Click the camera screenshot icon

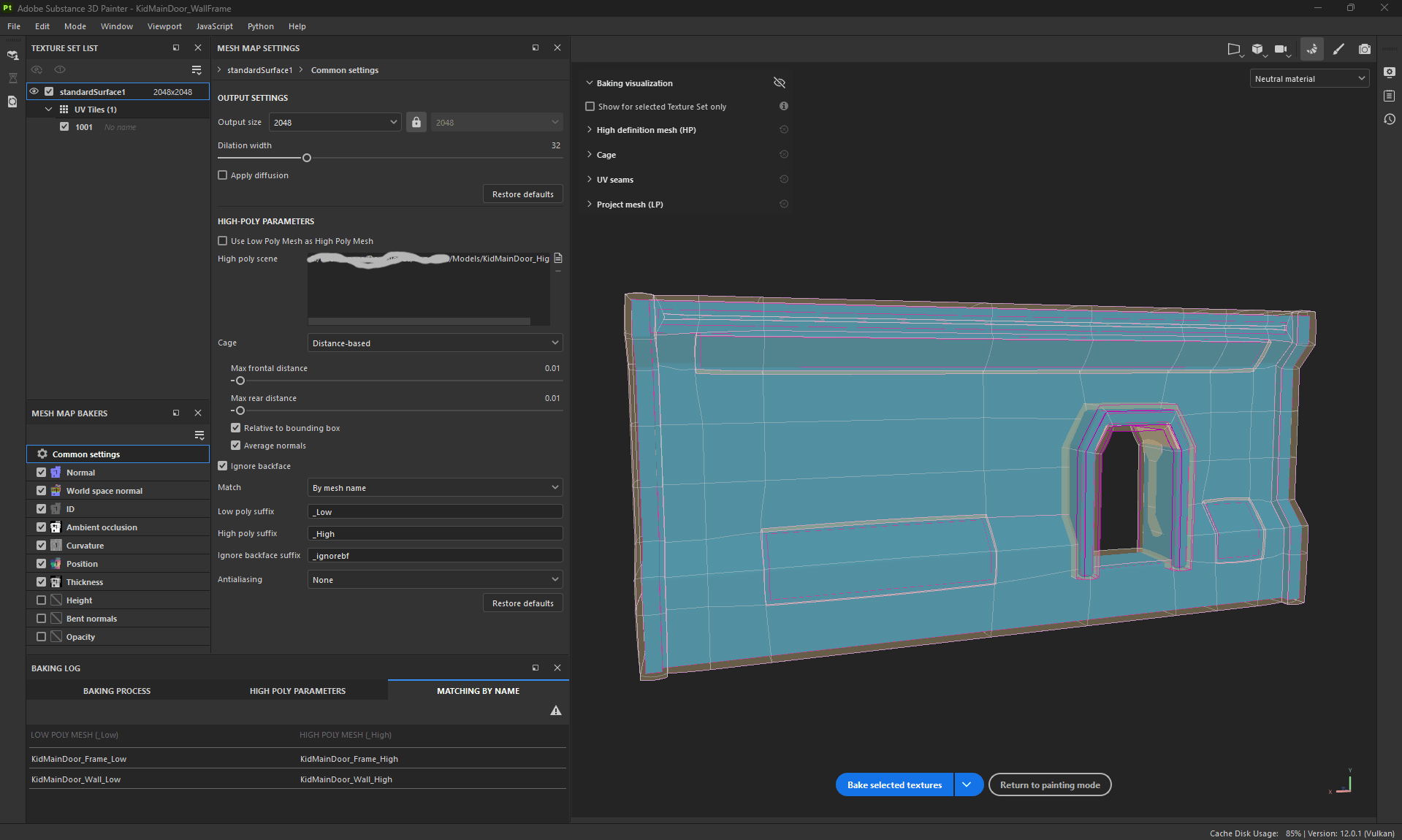pos(1364,49)
